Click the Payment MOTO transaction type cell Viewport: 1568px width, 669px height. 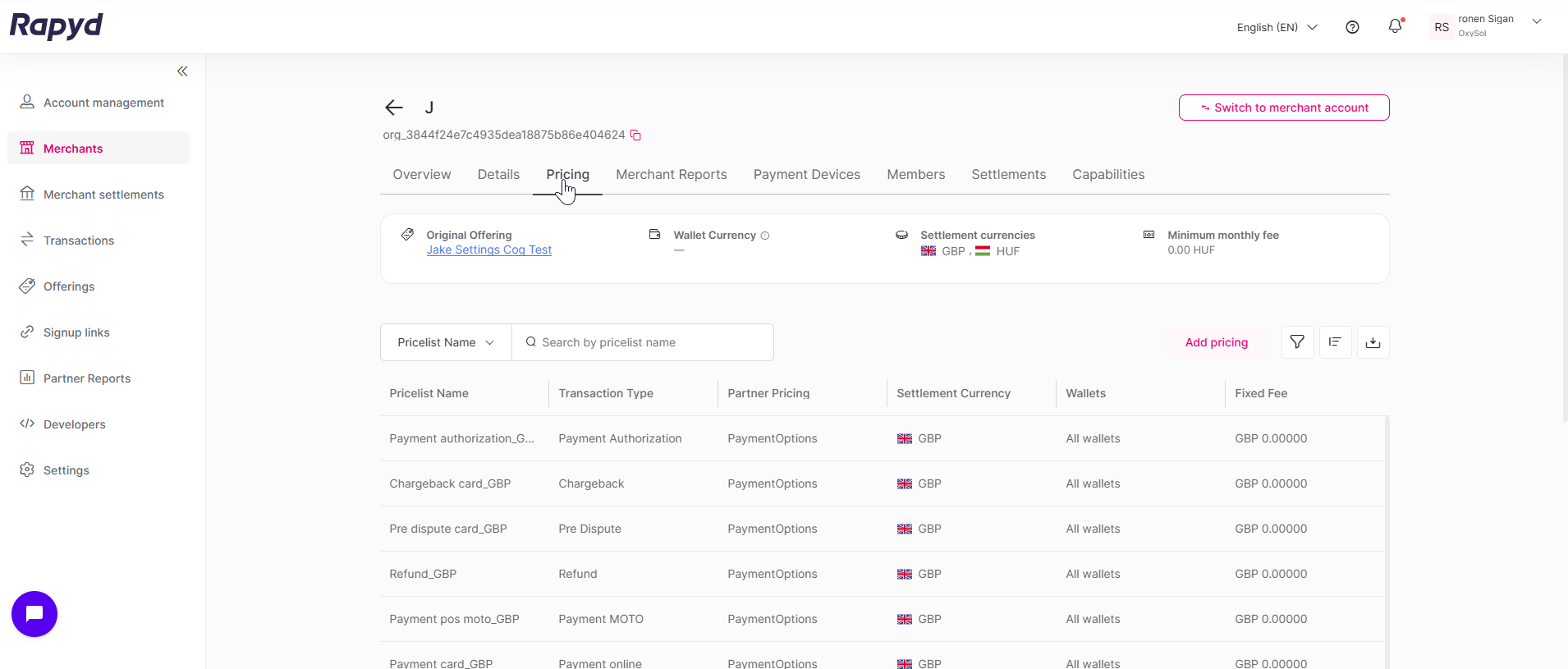tap(601, 620)
